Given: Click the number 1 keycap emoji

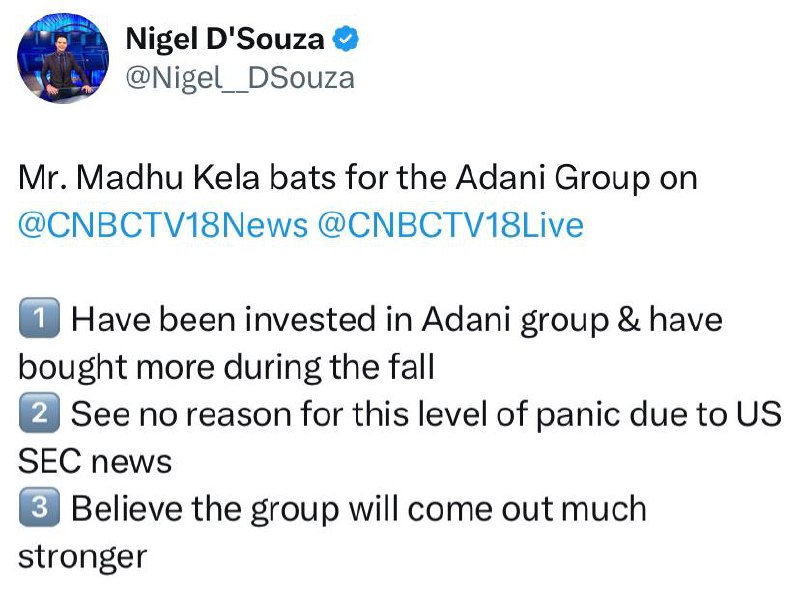Looking at the screenshot, I should pos(39,318).
